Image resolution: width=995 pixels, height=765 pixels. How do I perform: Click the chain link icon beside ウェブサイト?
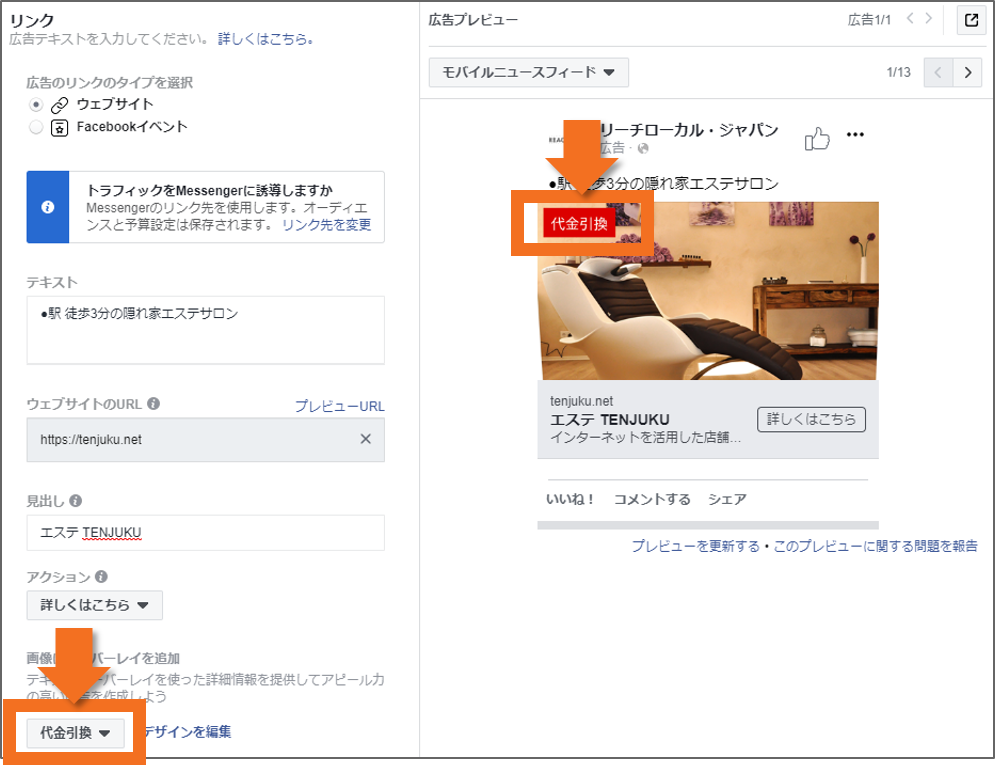tap(60, 105)
